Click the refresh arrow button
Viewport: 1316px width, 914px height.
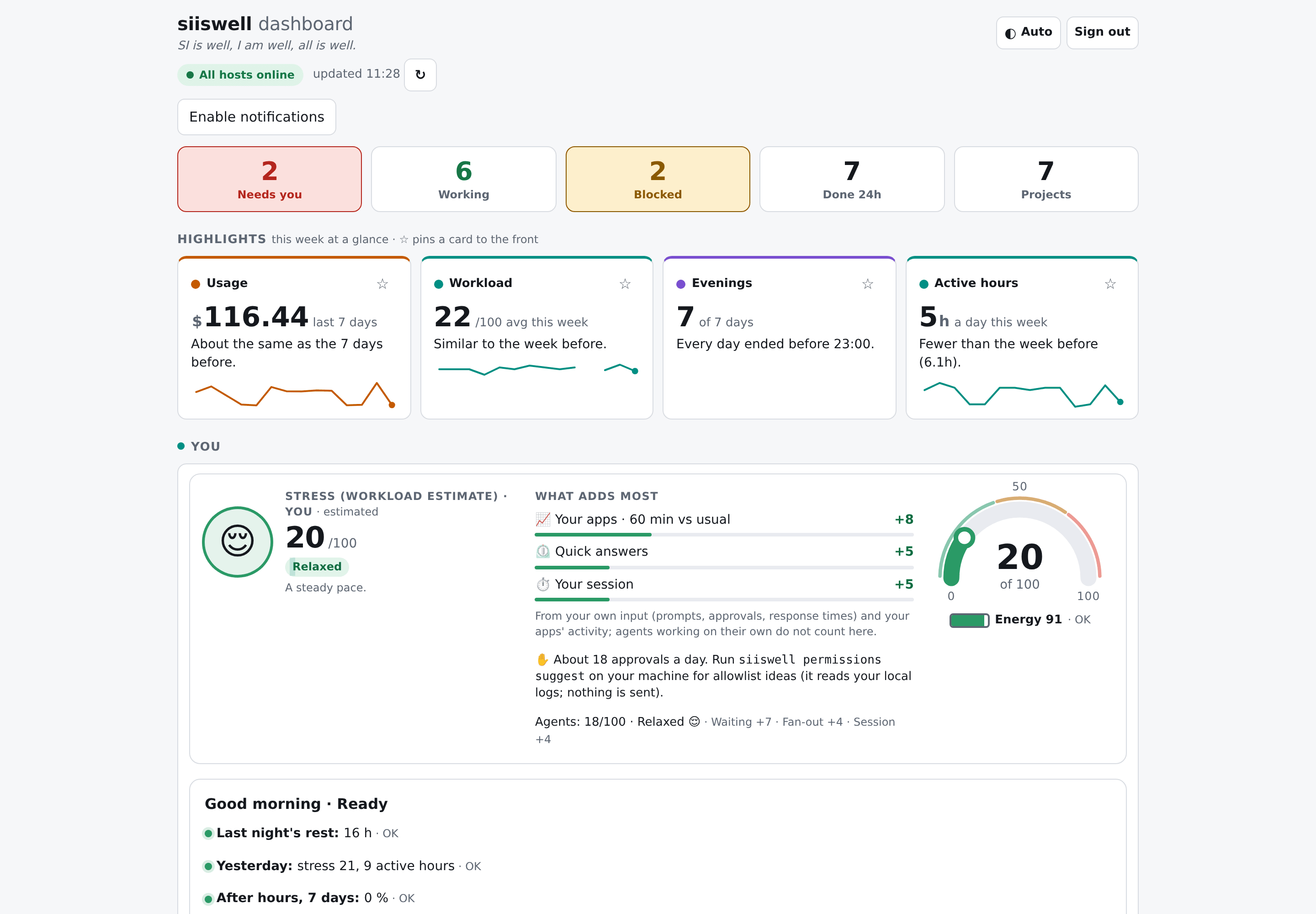(420, 74)
